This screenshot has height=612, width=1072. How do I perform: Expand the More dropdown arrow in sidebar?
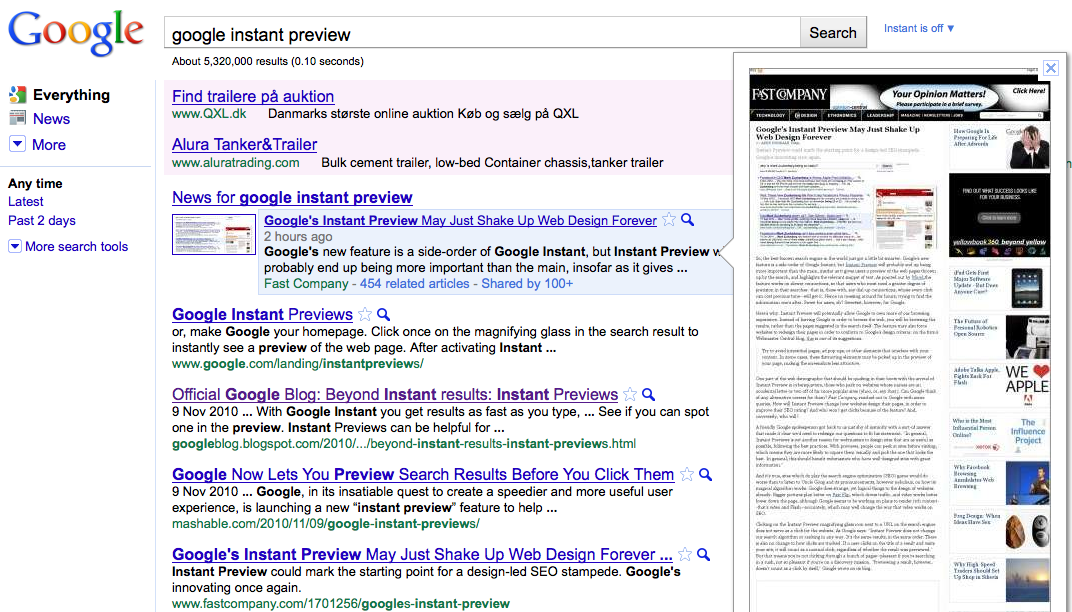[x=18, y=144]
